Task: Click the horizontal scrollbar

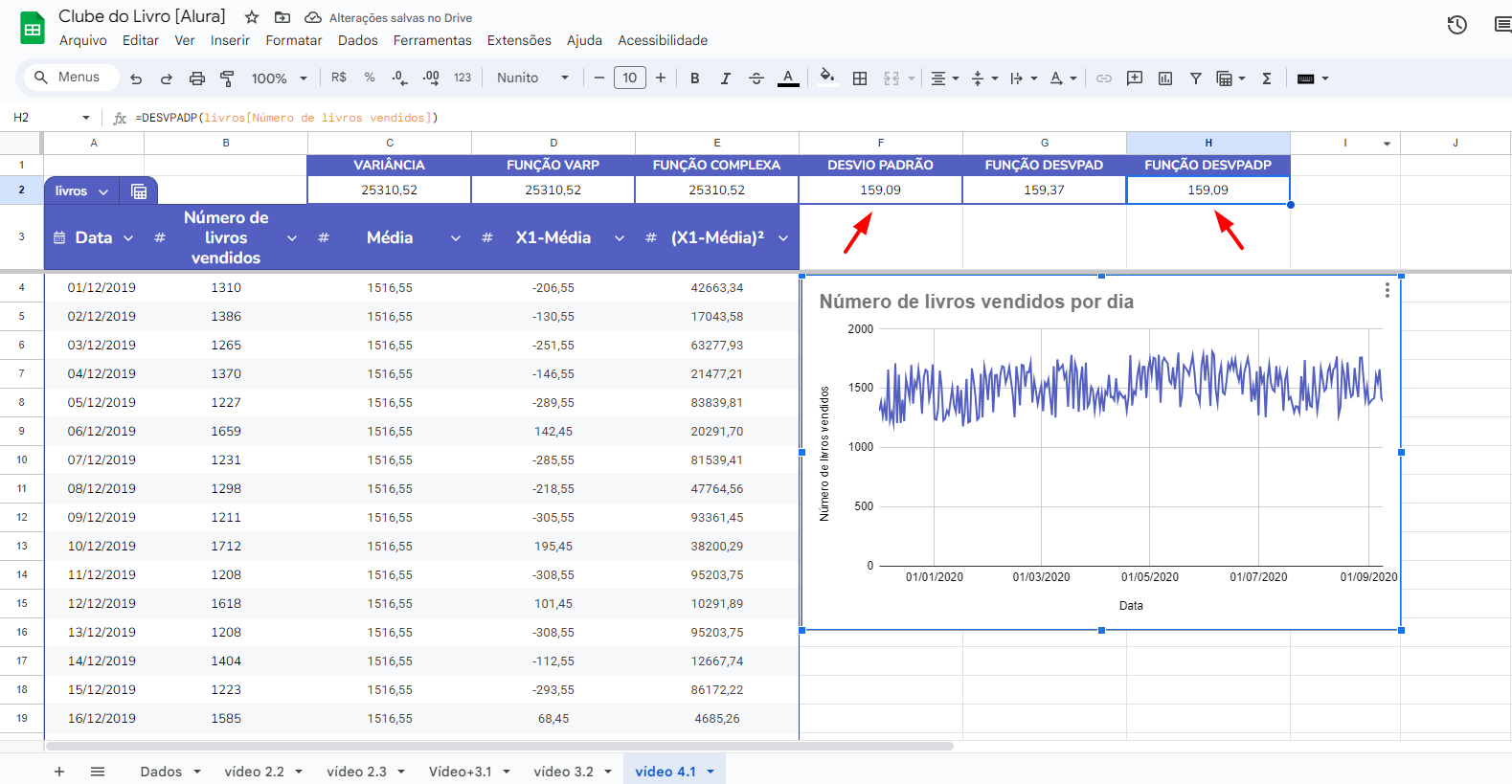Action: 499,746
